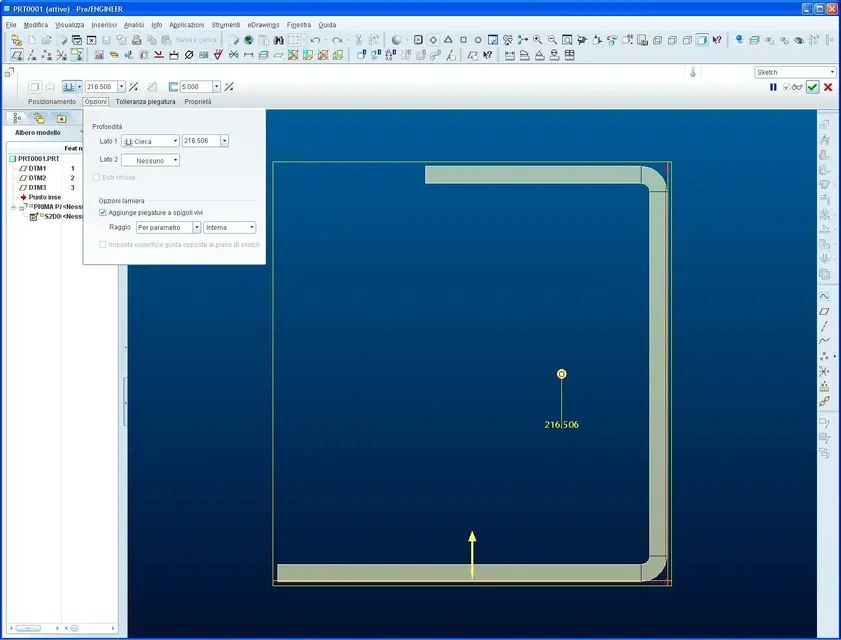Open the model tree tab icon
Image resolution: width=841 pixels, height=640 pixels.
pyautogui.click(x=17, y=118)
